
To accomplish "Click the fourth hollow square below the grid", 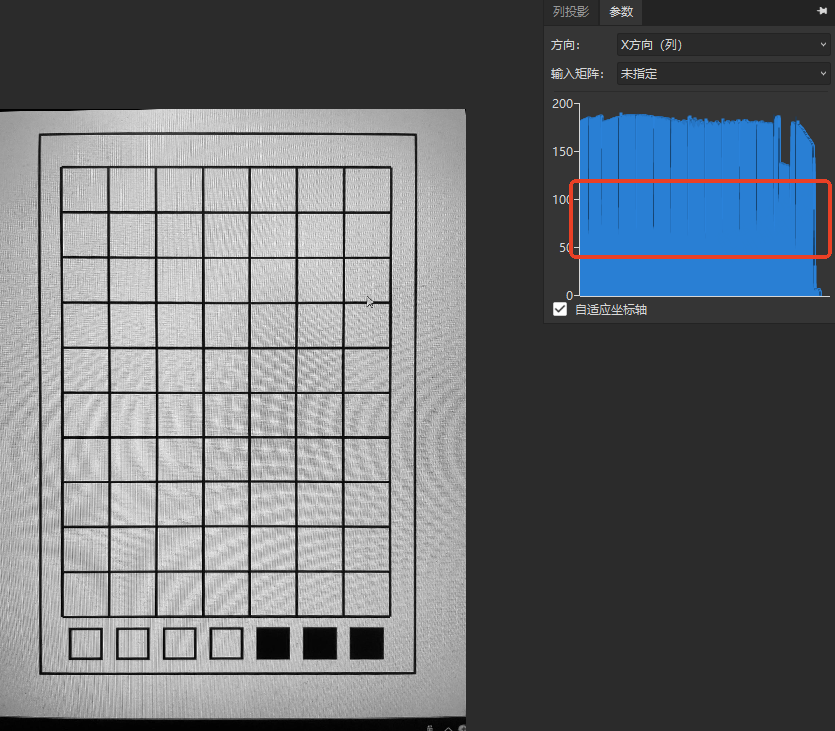I will pyautogui.click(x=226, y=643).
